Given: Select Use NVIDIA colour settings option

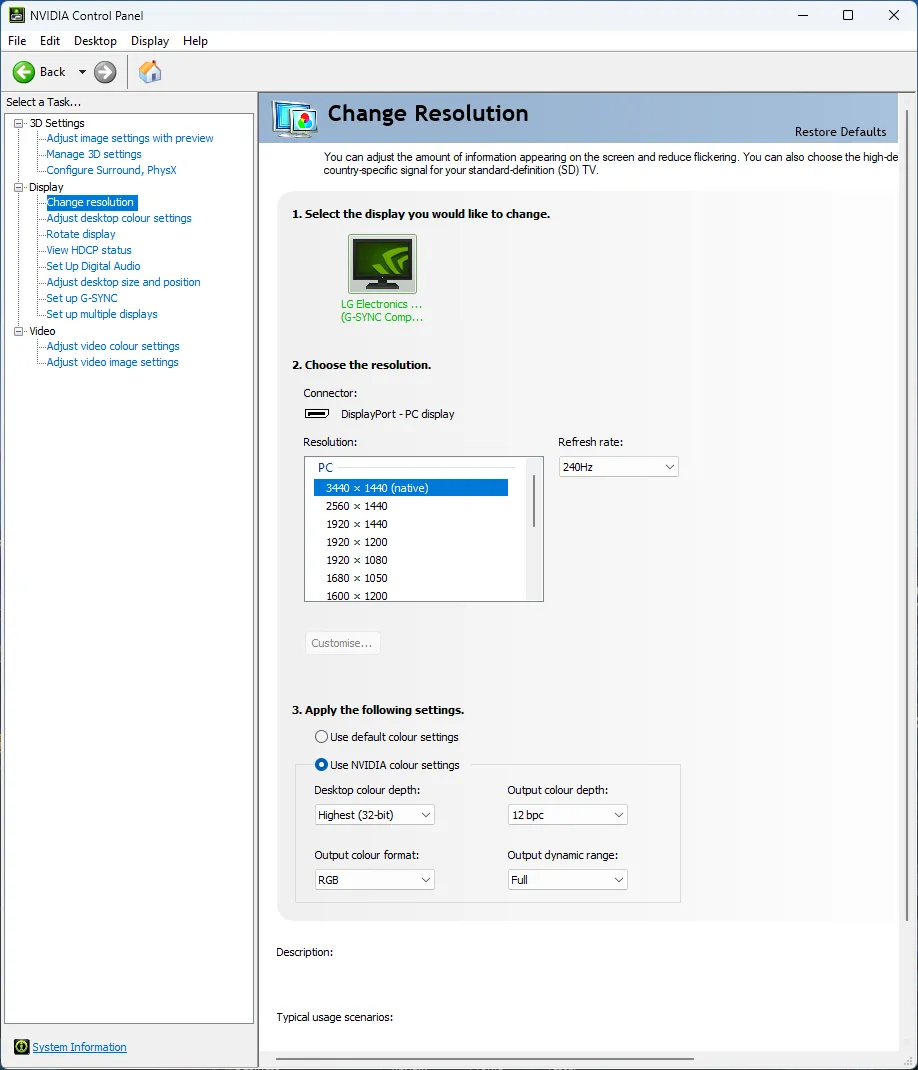Looking at the screenshot, I should click(x=321, y=765).
